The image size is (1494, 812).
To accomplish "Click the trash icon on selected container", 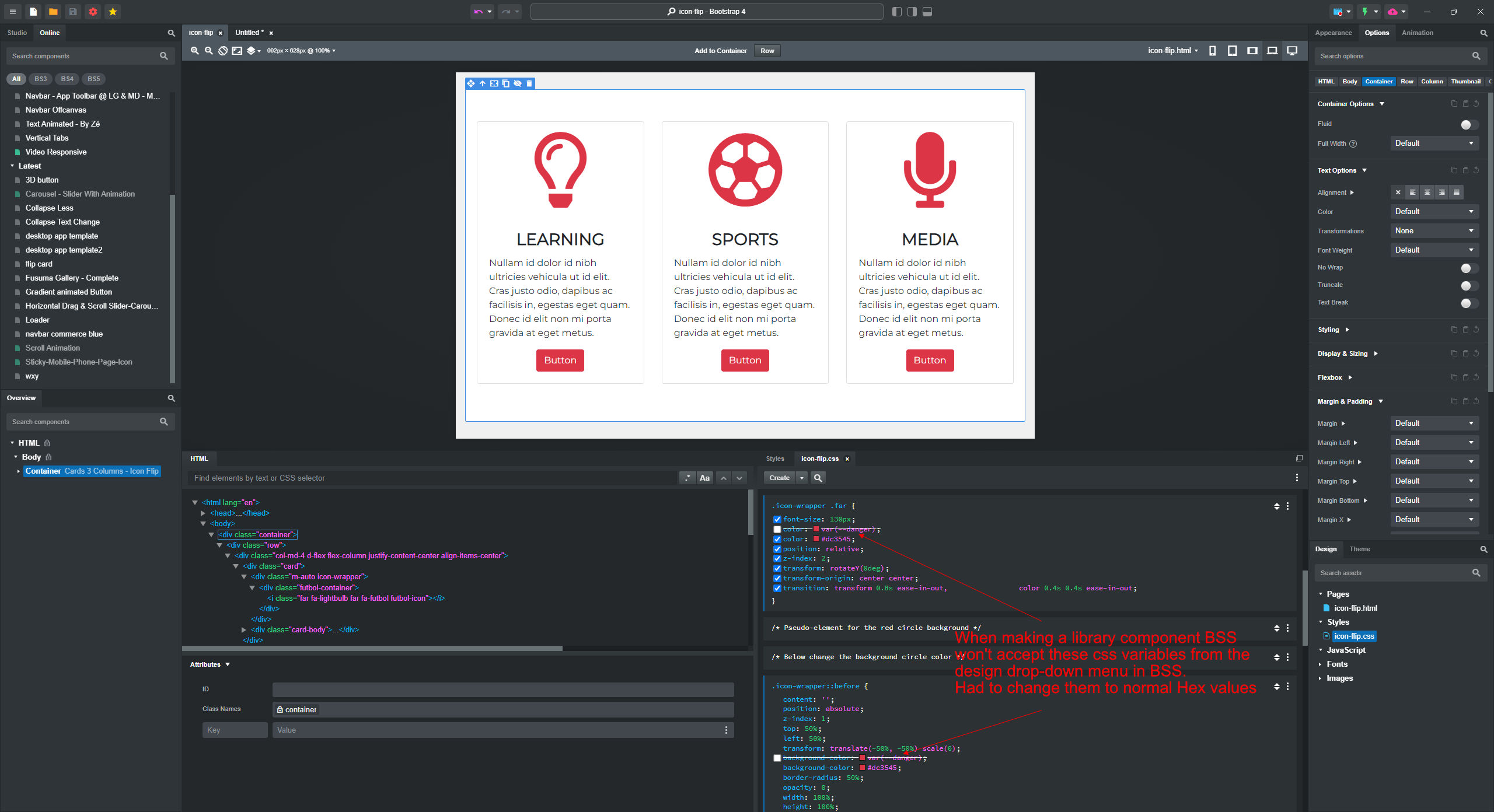I will tap(529, 83).
